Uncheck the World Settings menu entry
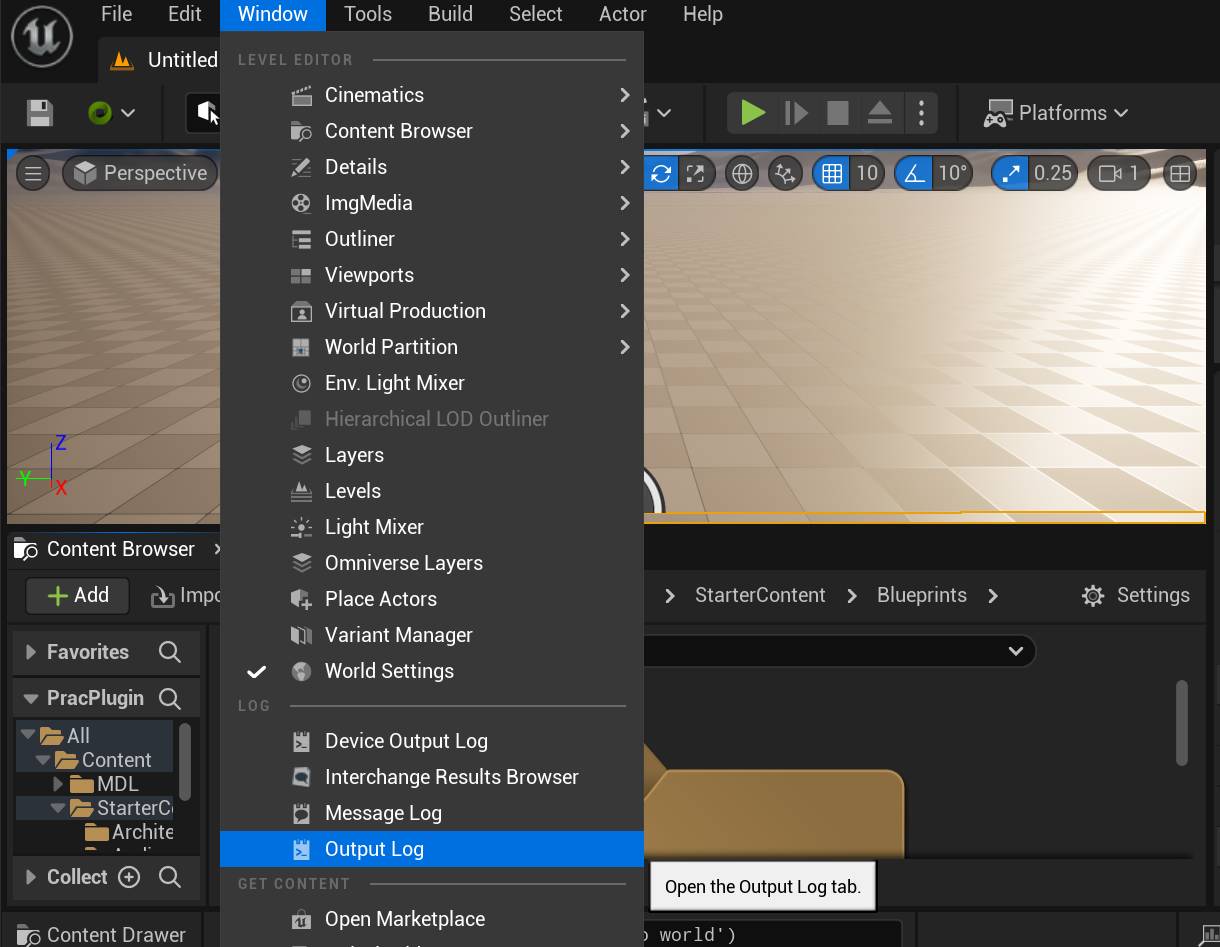This screenshot has height=947, width=1220. pos(432,671)
